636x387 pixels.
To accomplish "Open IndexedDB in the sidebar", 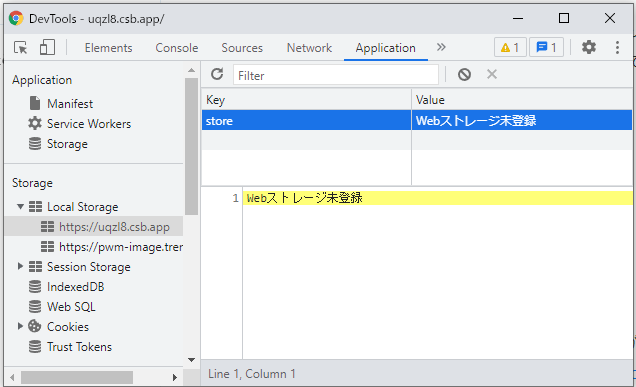I will tap(75, 287).
